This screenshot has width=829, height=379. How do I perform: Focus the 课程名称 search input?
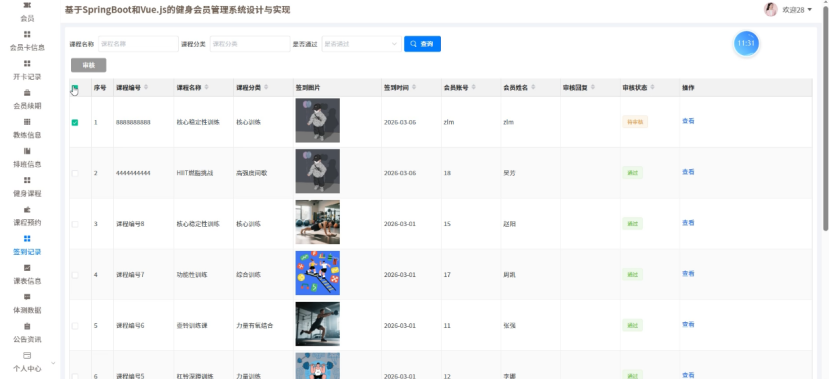point(138,44)
